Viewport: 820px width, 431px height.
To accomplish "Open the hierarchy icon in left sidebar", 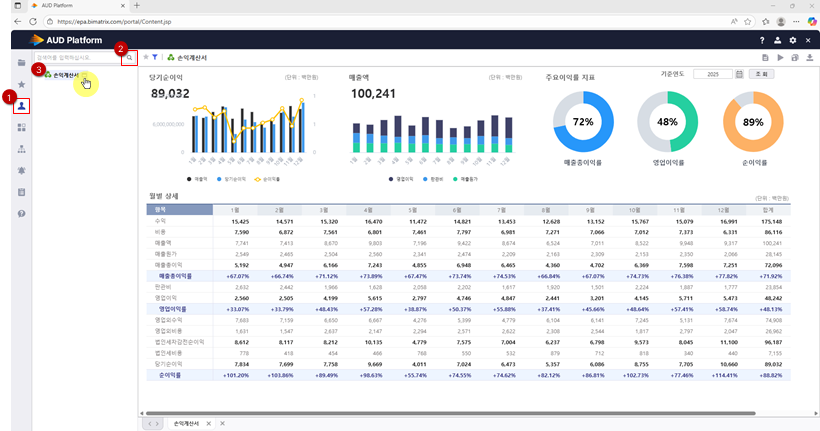I will [x=21, y=149].
